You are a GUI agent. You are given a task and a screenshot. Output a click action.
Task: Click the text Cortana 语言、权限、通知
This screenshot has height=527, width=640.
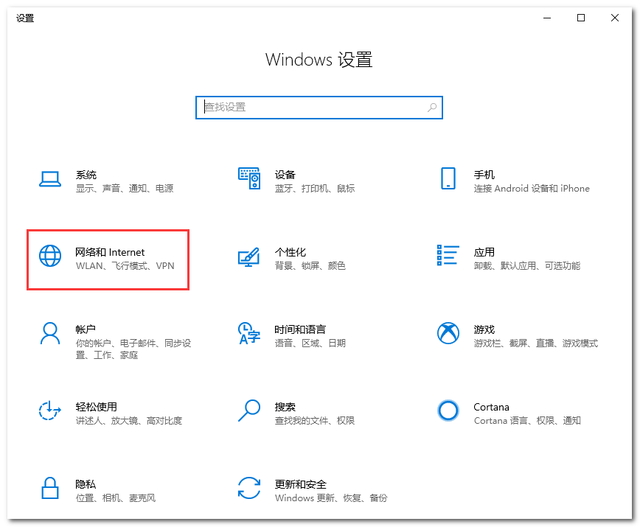pos(527,420)
